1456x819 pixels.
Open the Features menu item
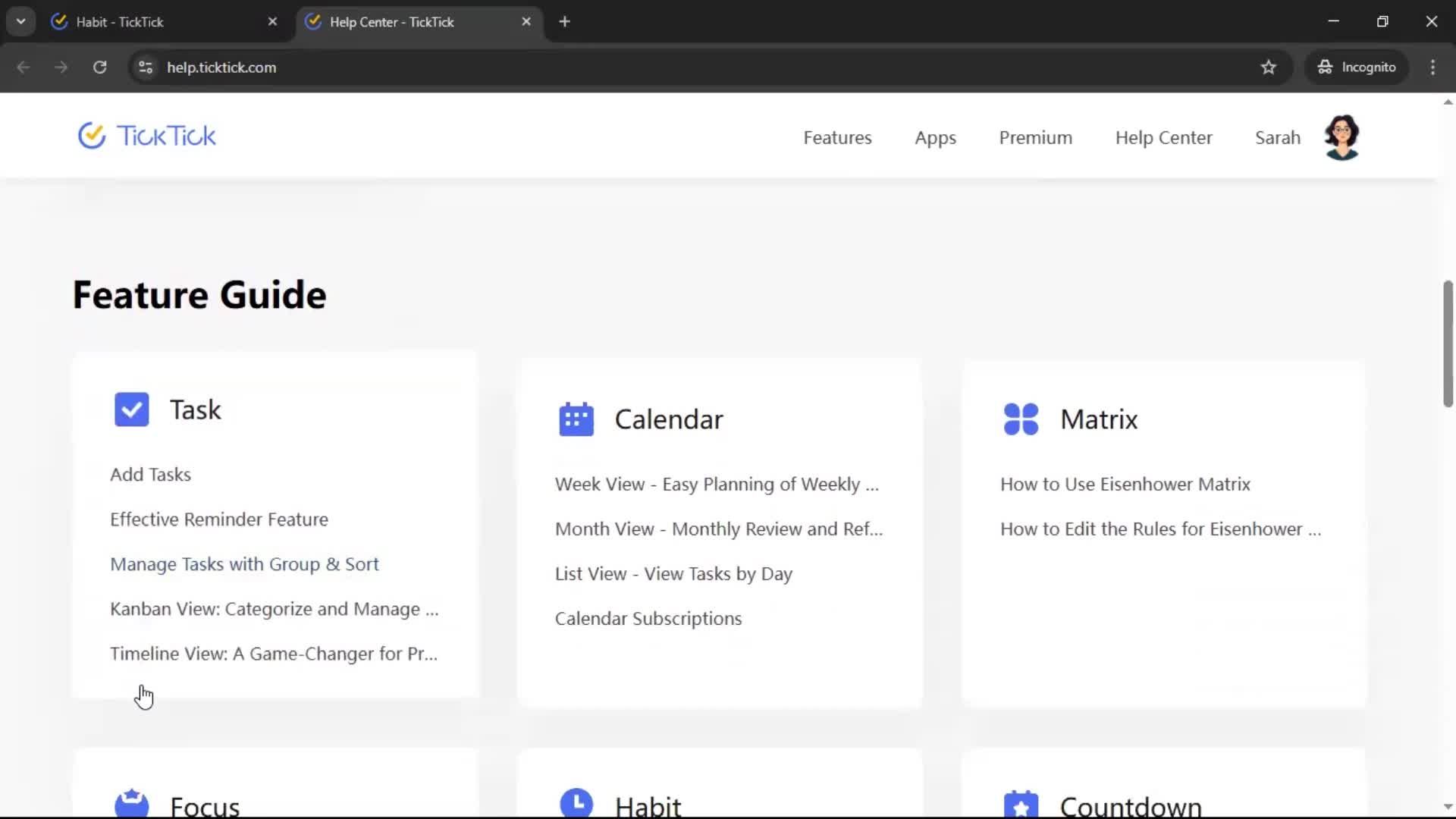[837, 138]
